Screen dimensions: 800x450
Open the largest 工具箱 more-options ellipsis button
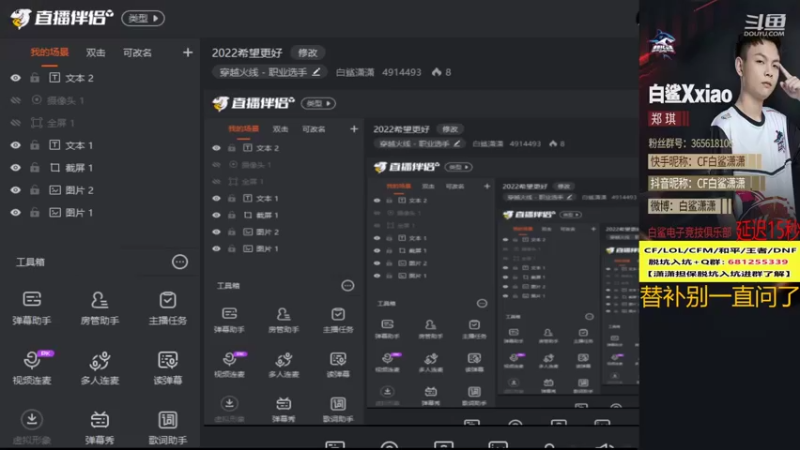(x=180, y=262)
